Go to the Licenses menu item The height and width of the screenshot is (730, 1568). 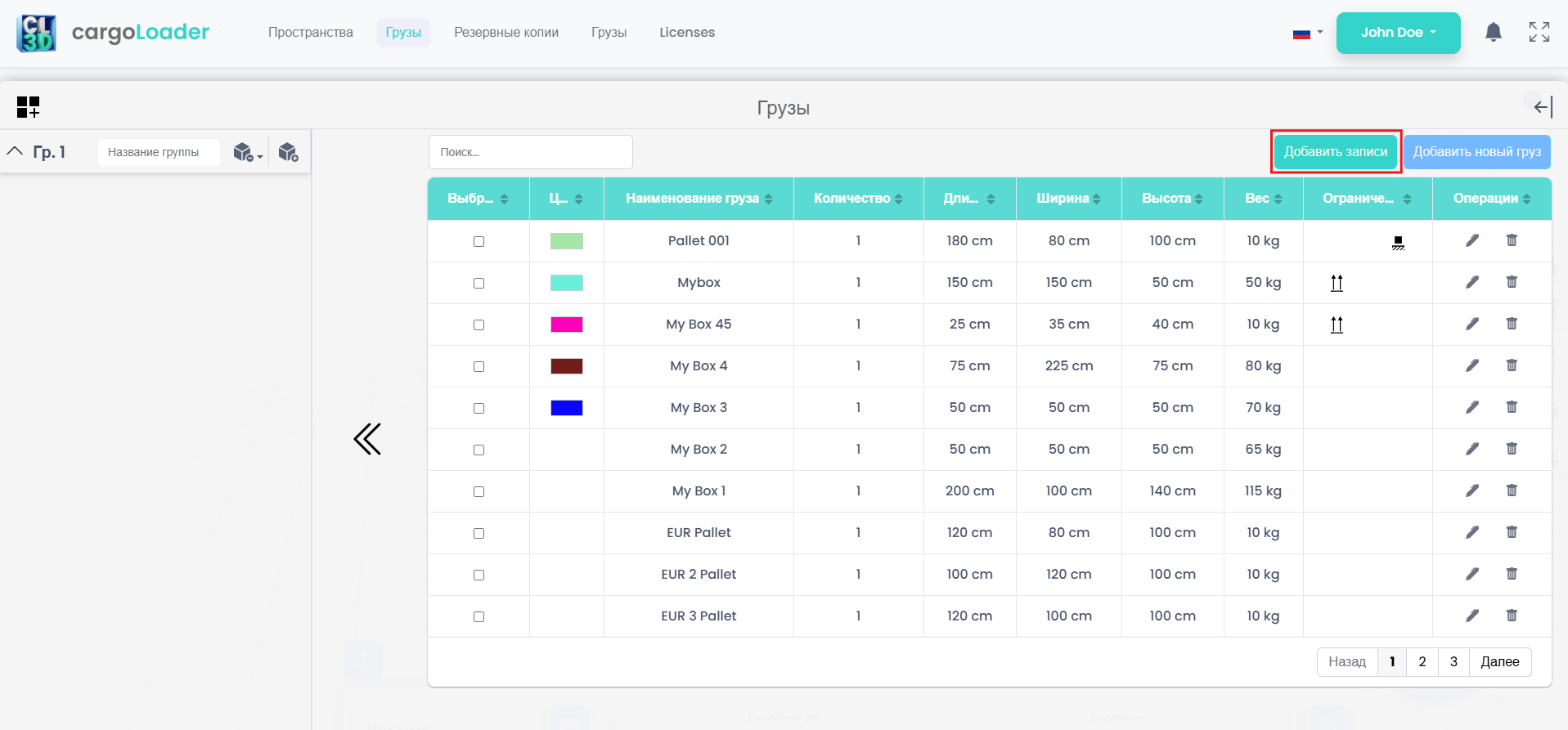click(686, 33)
